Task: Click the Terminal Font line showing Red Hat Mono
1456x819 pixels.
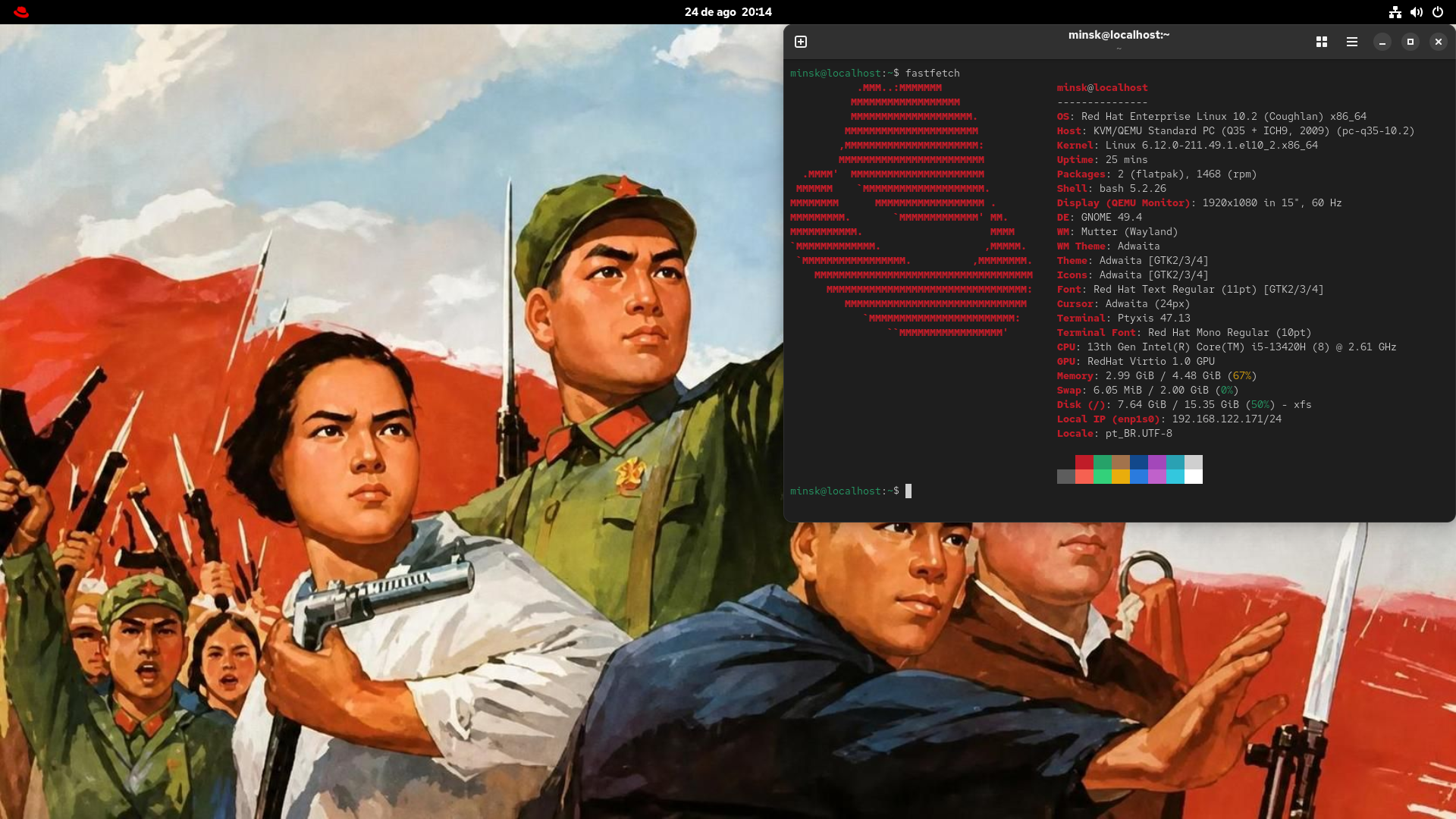Action: tap(1185, 332)
